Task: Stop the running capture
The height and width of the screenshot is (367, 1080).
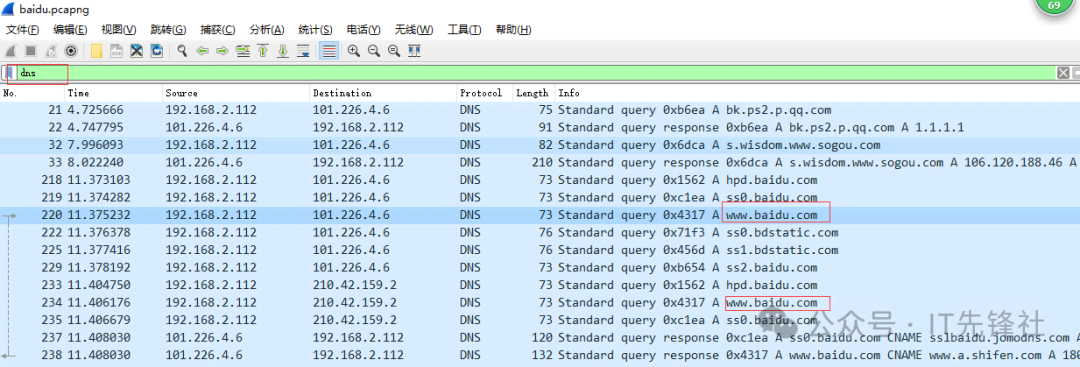Action: [31, 51]
